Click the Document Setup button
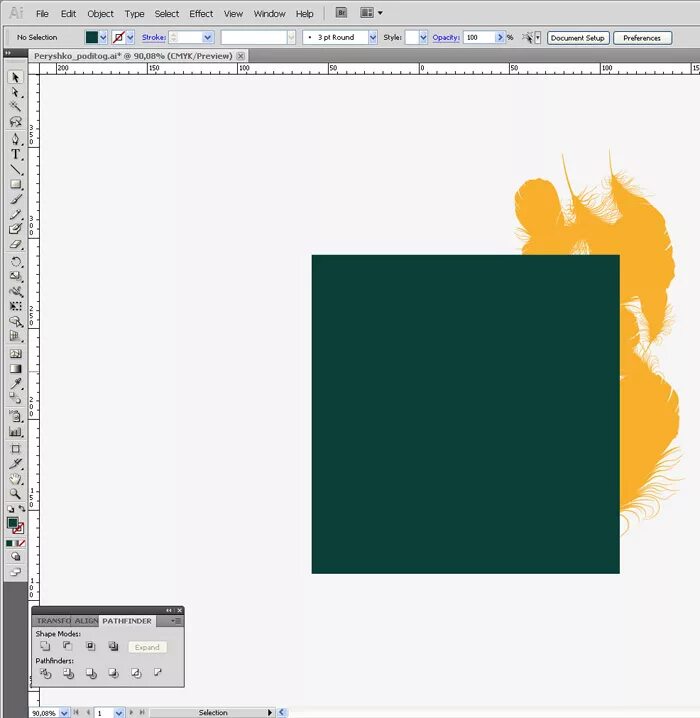This screenshot has height=718, width=700. (x=578, y=38)
